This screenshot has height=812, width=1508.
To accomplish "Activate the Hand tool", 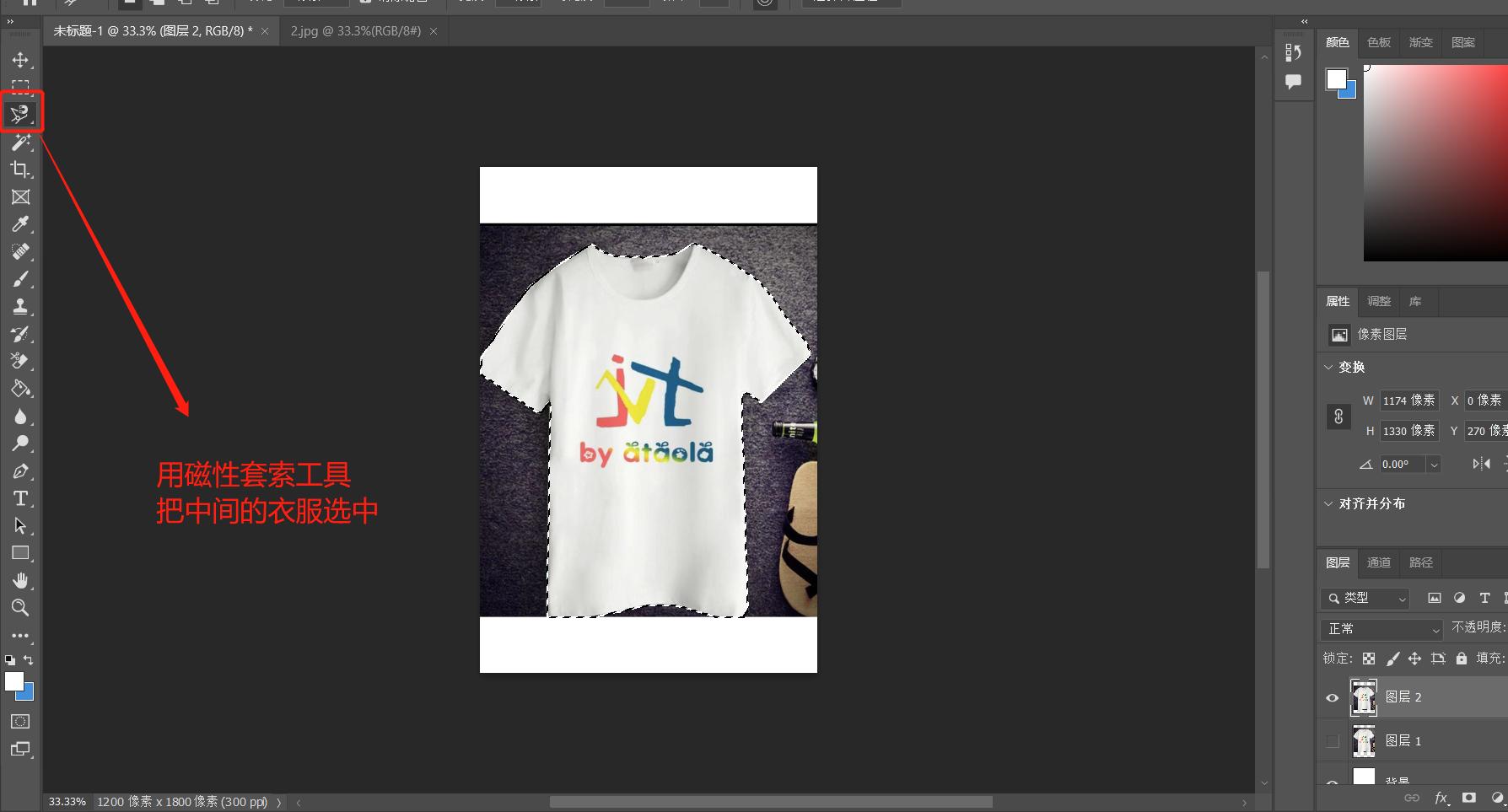I will pyautogui.click(x=20, y=580).
